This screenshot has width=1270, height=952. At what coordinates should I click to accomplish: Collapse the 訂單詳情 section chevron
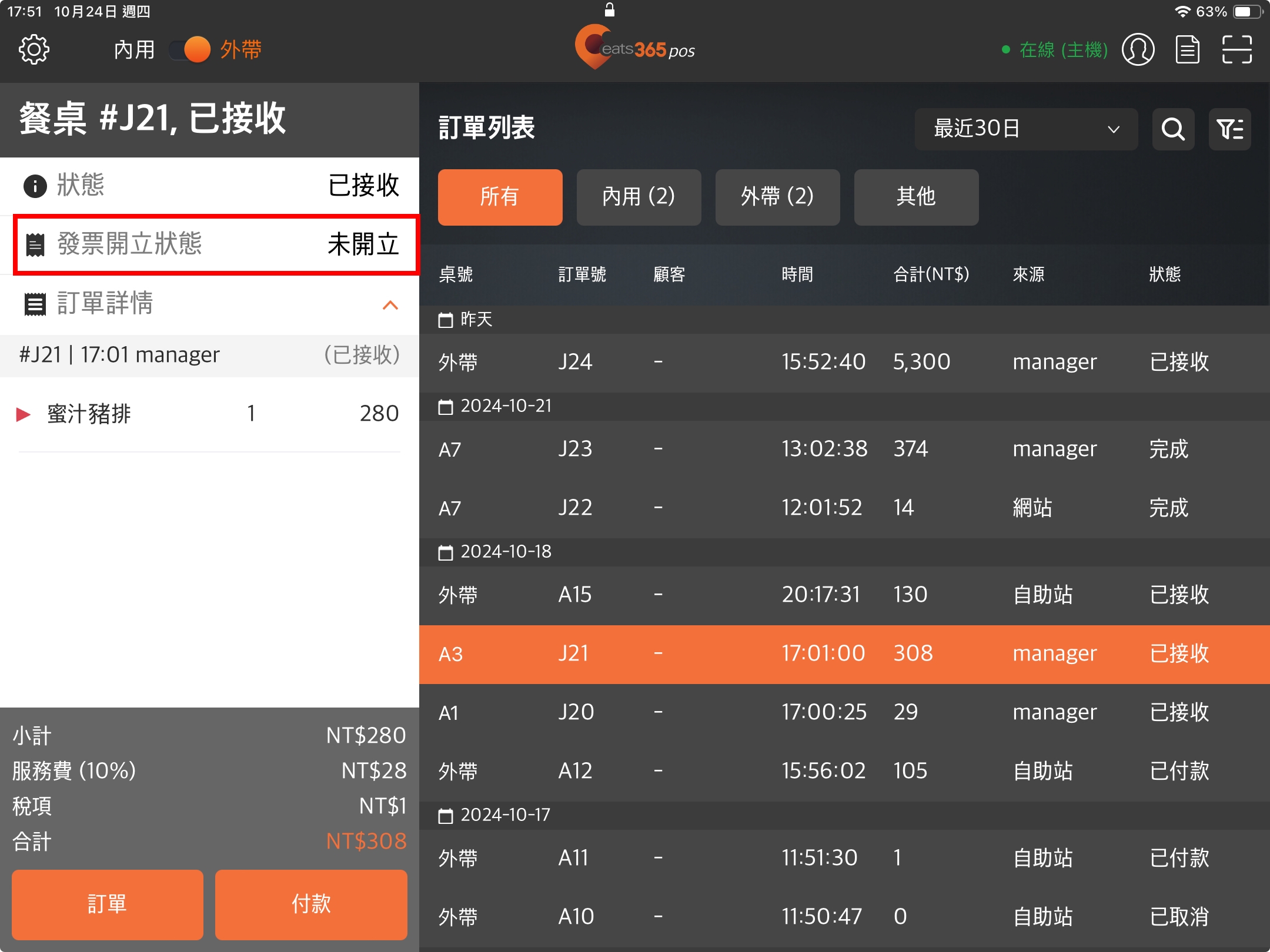pyautogui.click(x=390, y=305)
